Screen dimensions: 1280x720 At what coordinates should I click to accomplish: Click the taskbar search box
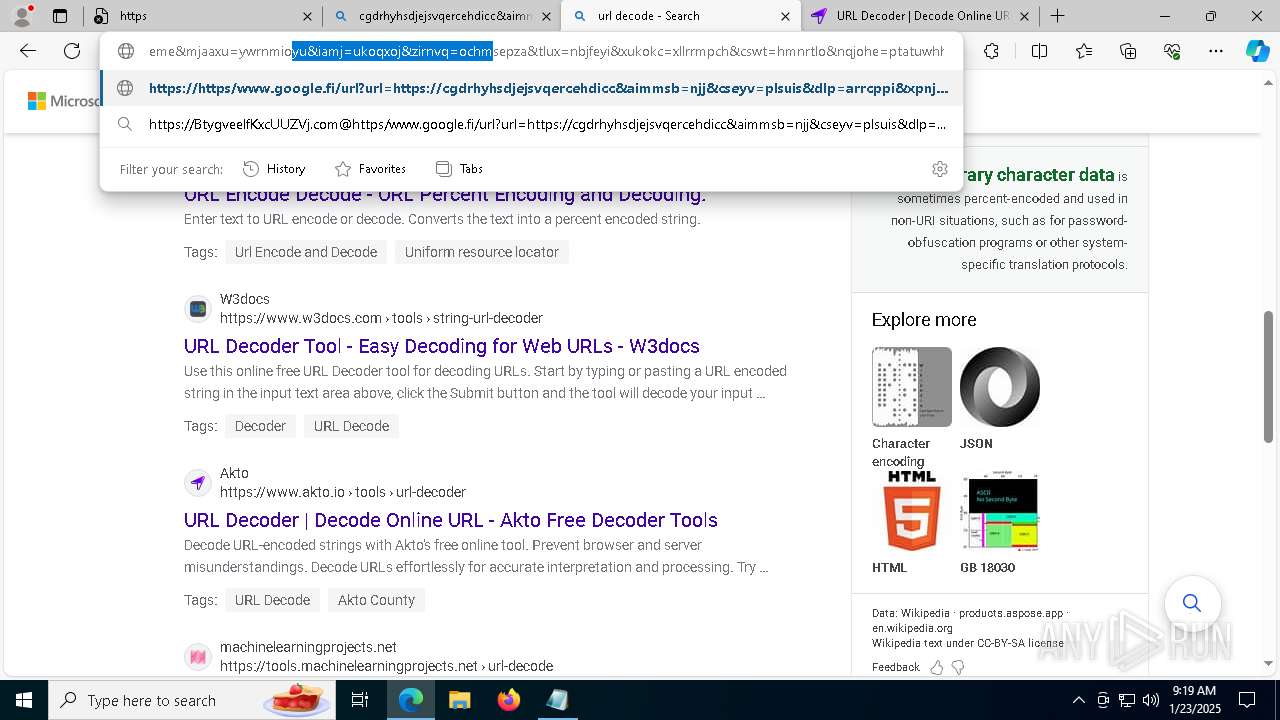(x=190, y=700)
